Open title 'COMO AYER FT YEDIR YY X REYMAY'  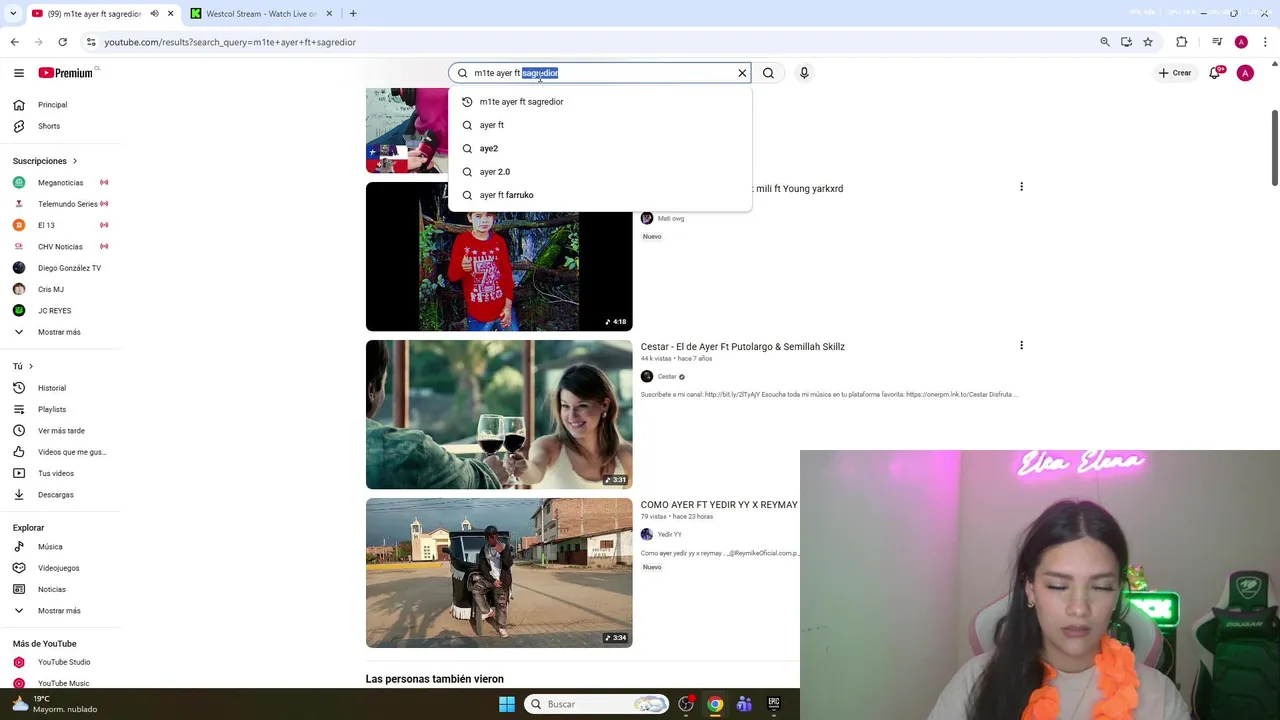(719, 505)
